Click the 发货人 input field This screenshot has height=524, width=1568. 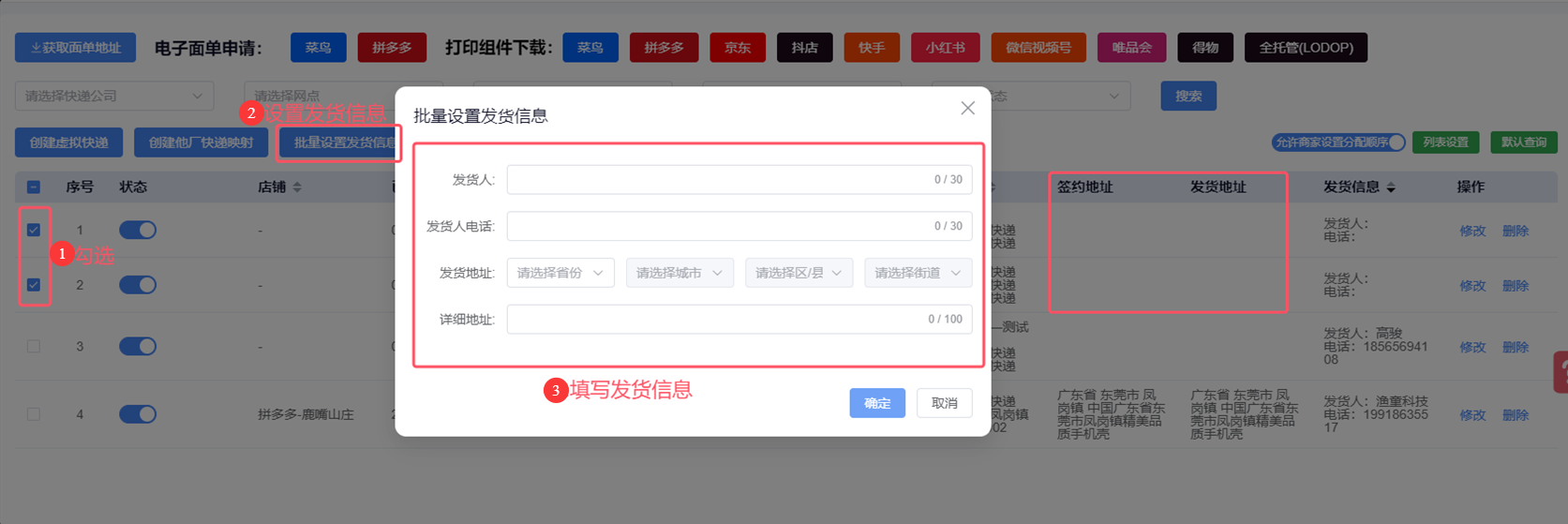pos(739,179)
